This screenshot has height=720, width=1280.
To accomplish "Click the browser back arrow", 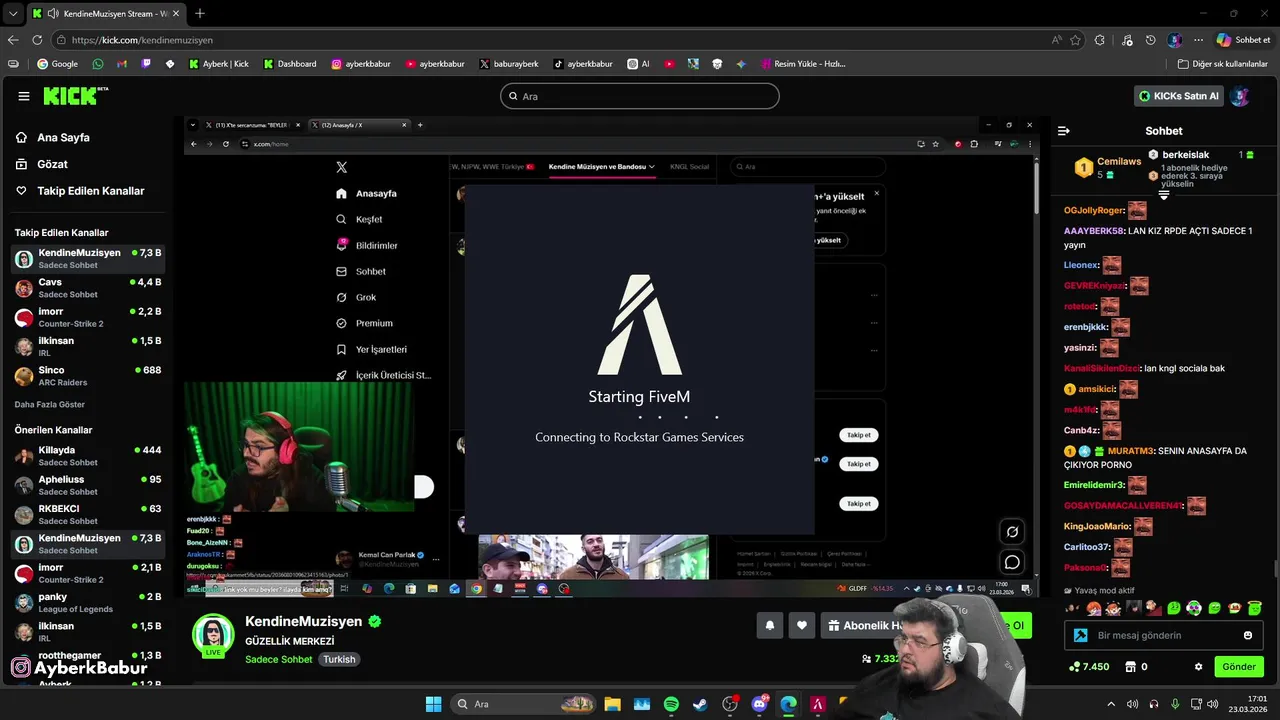I will (13, 40).
